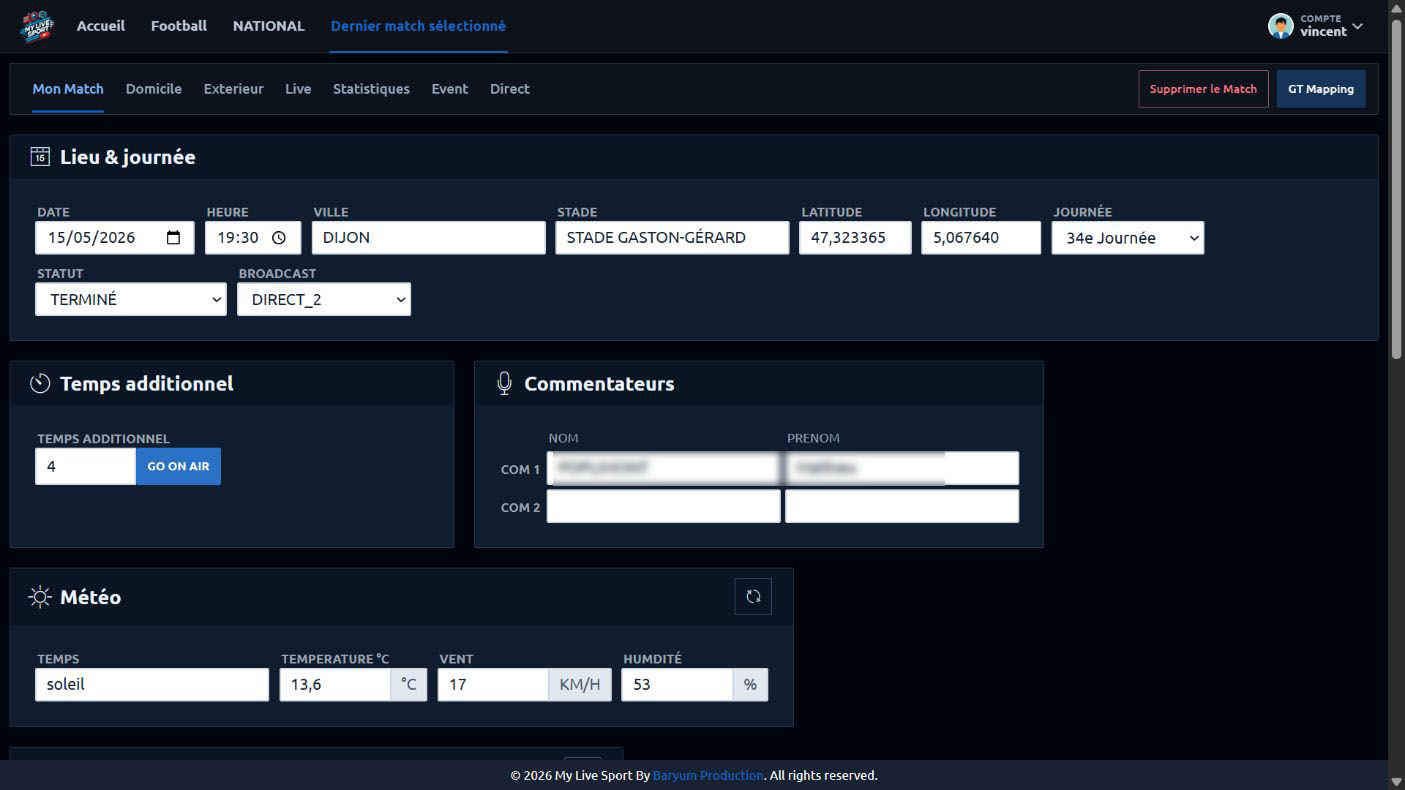Image resolution: width=1405 pixels, height=790 pixels.
Task: Click the COM 1 Nom field
Action: coord(664,468)
